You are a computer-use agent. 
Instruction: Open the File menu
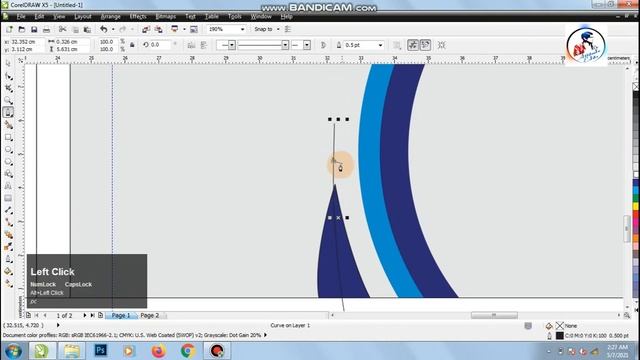[x=21, y=17]
